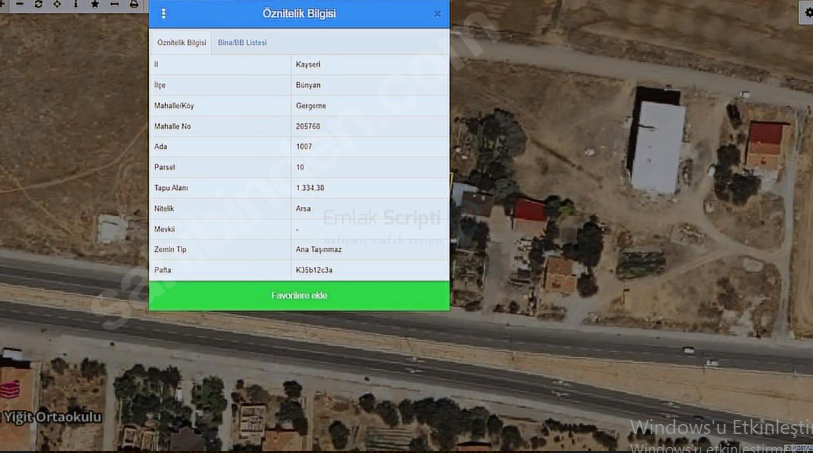The image size is (813, 453).
Task: Zoom in with the plus icon
Action: point(3,4)
